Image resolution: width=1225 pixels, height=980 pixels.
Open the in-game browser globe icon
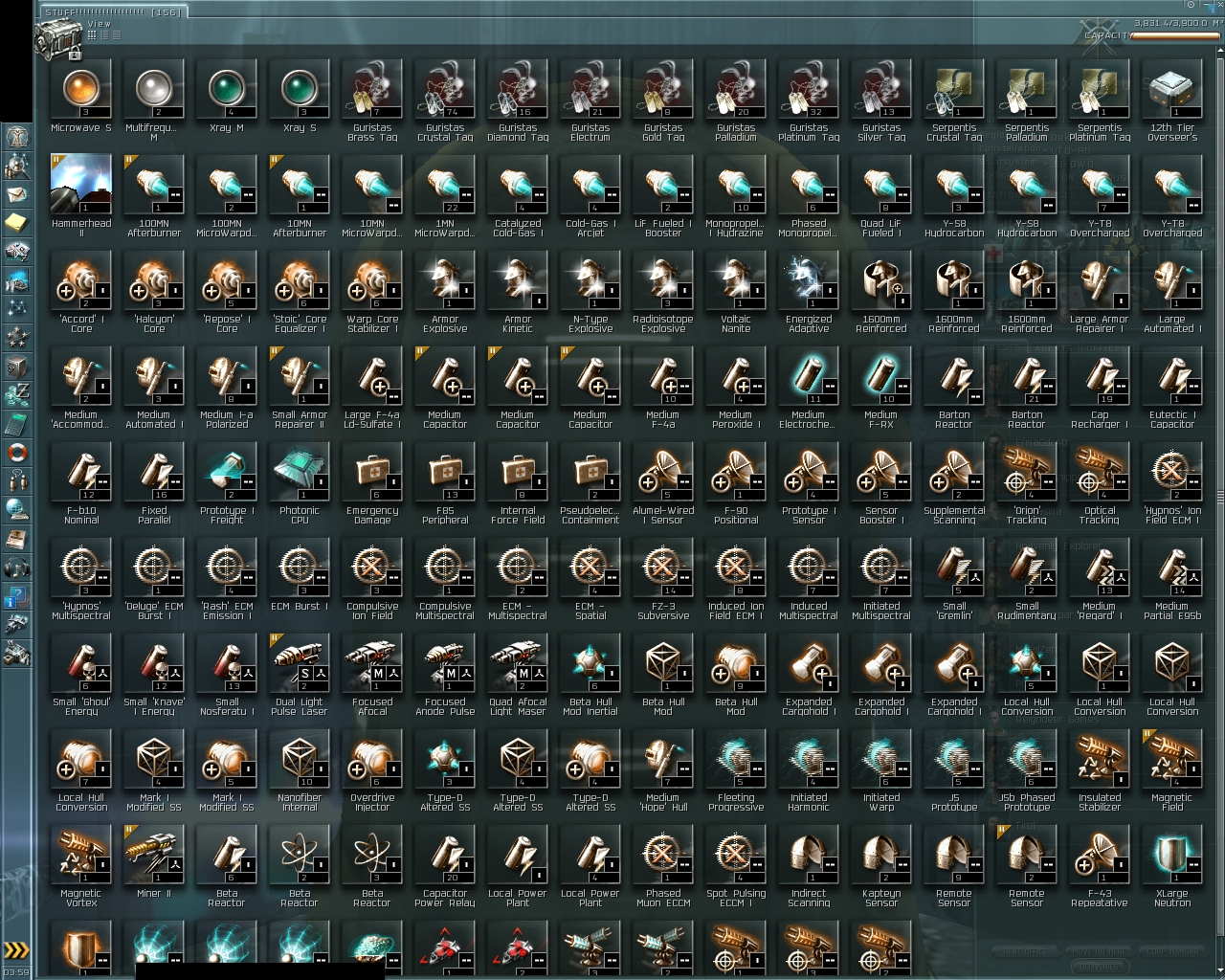click(16, 510)
